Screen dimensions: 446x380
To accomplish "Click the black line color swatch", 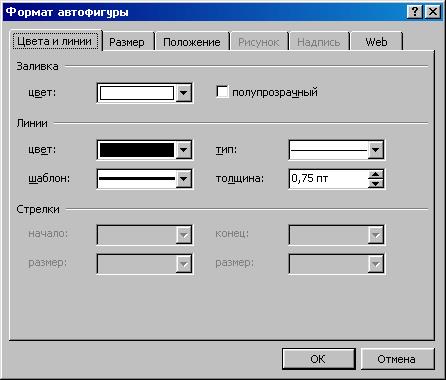I will tap(137, 150).
